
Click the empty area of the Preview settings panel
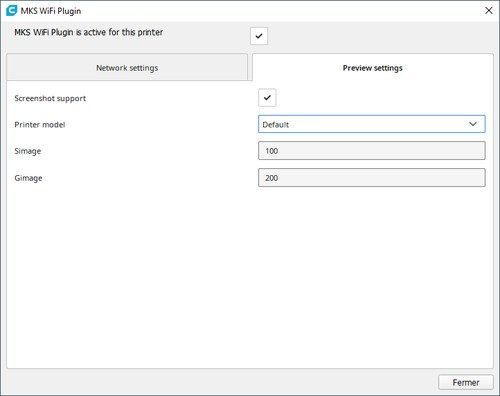pos(250,277)
